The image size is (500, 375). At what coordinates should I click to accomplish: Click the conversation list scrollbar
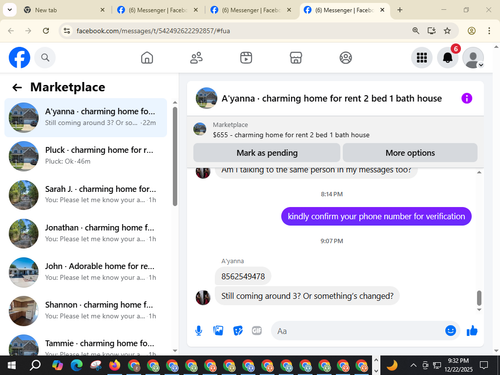tap(175, 157)
